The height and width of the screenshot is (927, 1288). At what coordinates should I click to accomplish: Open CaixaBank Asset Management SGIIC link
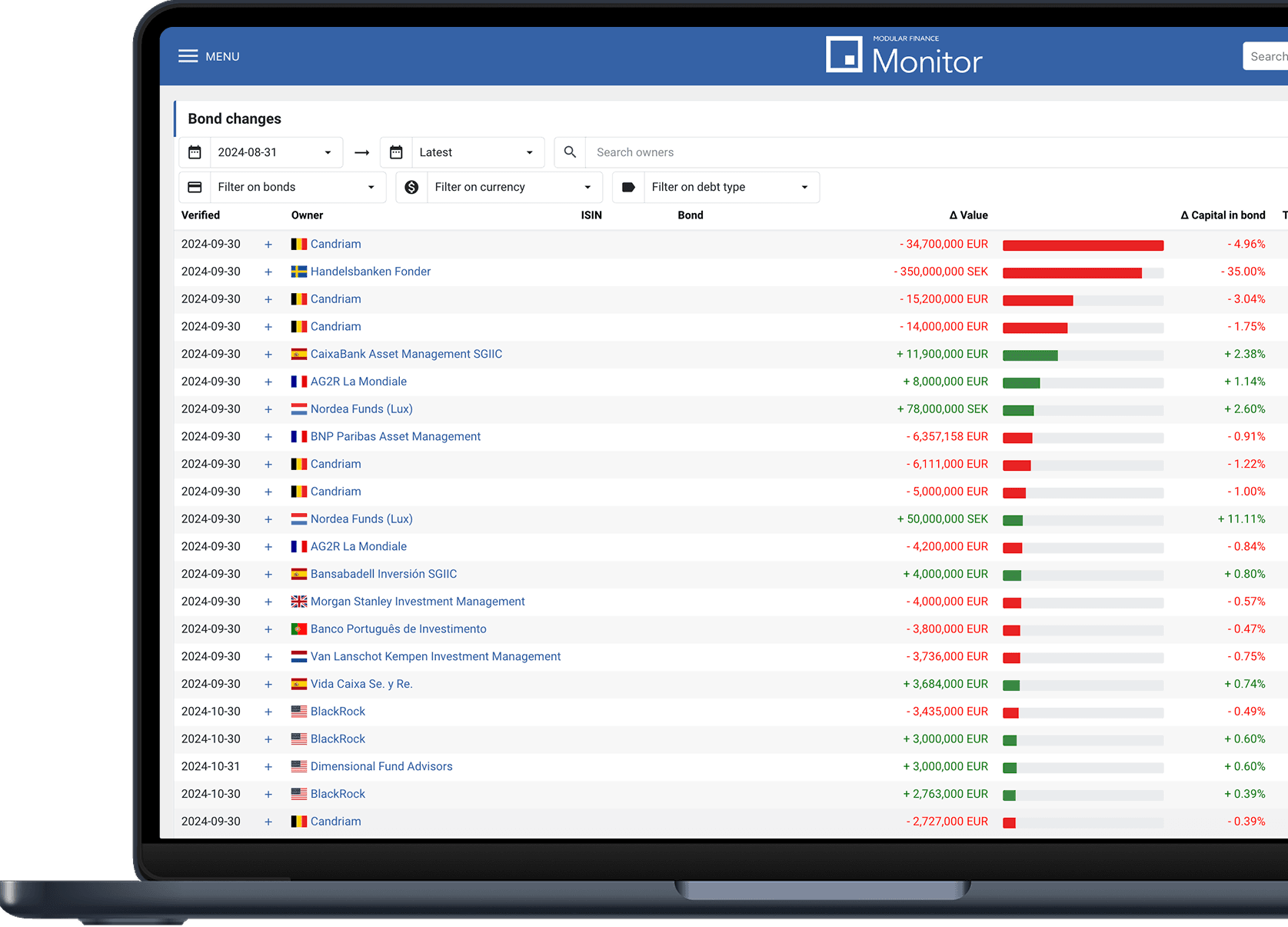406,354
